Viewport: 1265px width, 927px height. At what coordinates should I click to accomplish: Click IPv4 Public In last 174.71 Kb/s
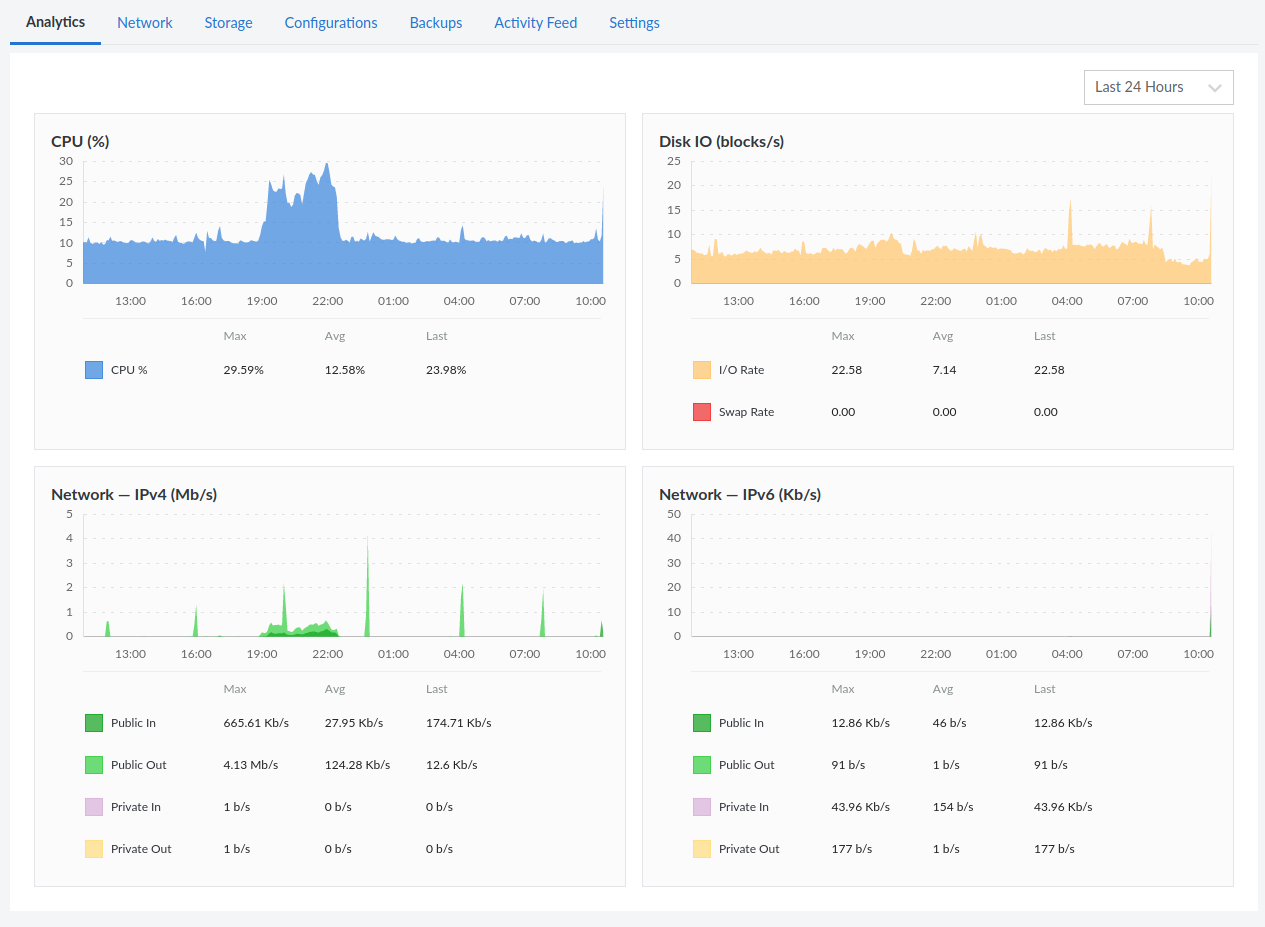pyautogui.click(x=459, y=723)
